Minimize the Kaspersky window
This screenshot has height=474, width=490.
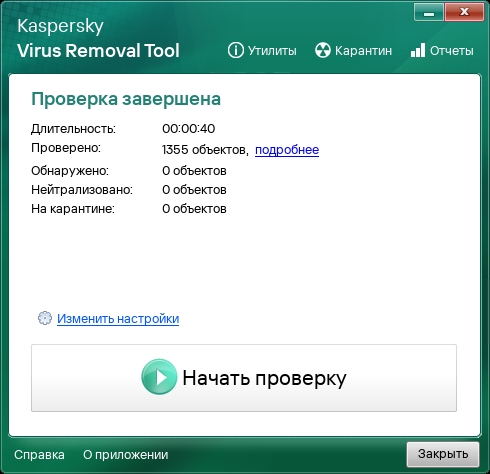pyautogui.click(x=429, y=13)
